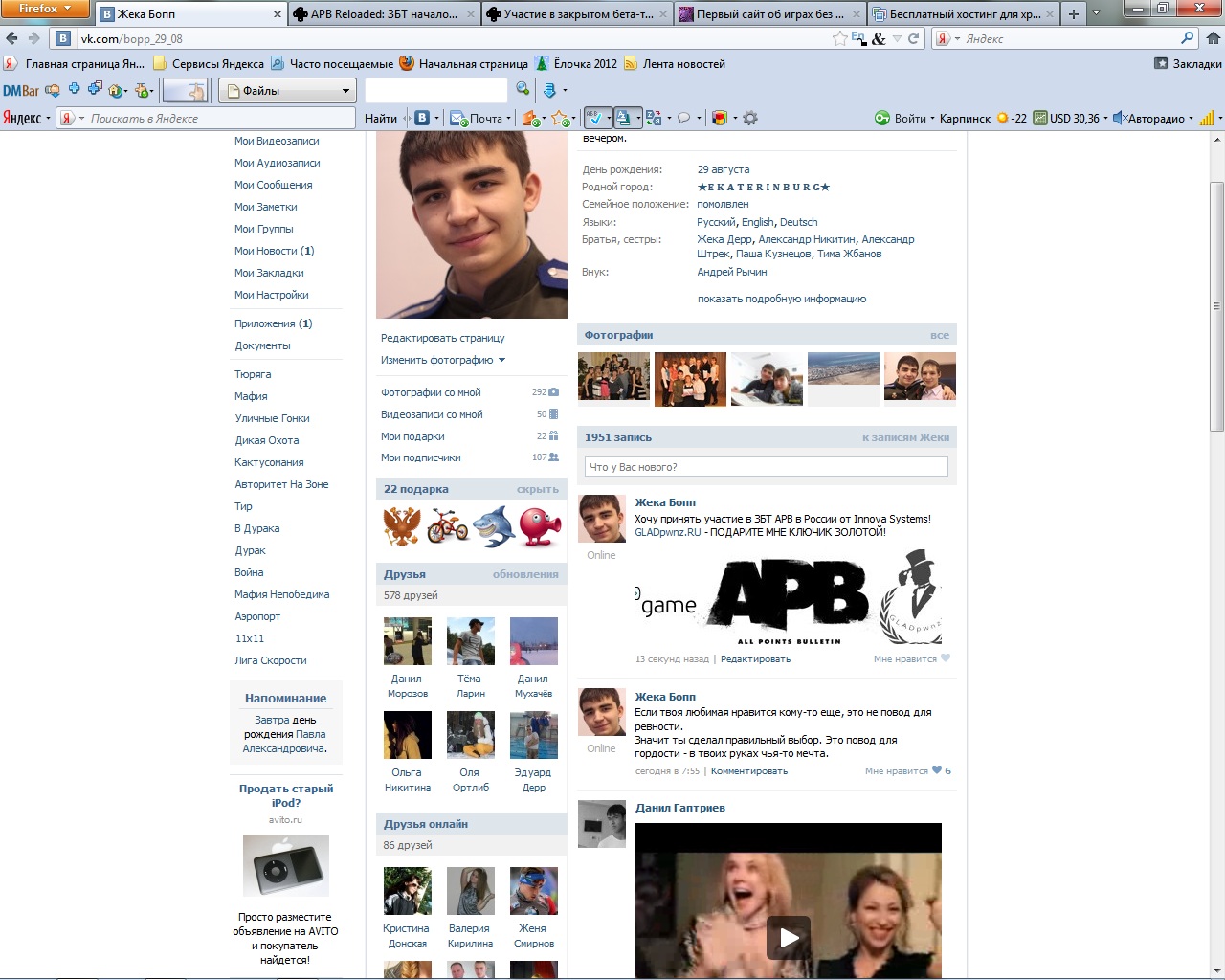Open Yandex bar settings gear icon
The image size is (1225, 980).
tap(750, 118)
